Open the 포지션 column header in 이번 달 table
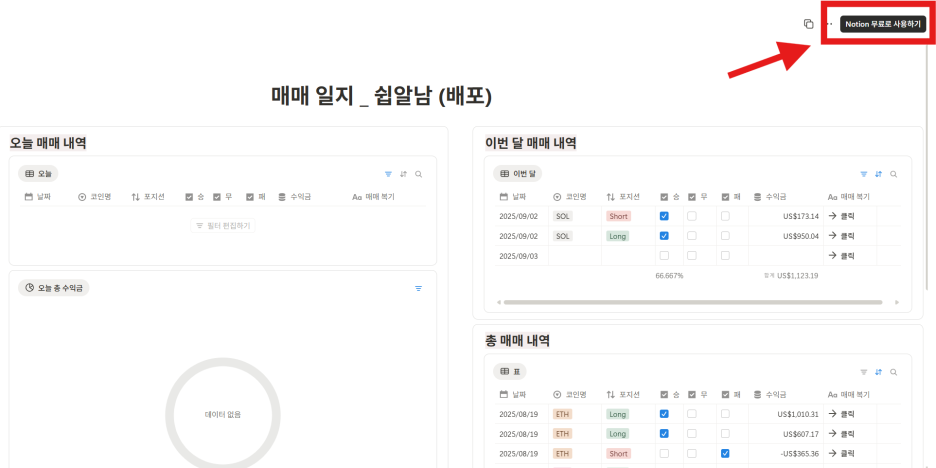 coord(628,197)
